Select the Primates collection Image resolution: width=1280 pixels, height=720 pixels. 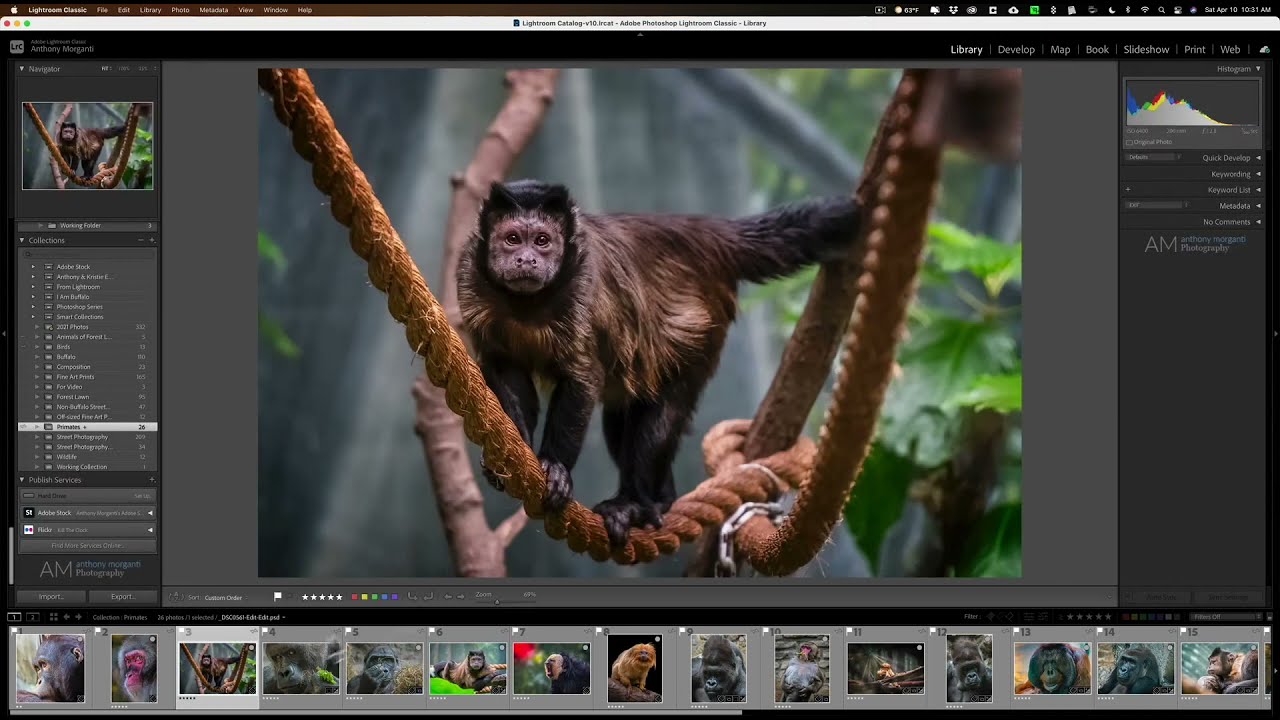[x=88, y=427]
